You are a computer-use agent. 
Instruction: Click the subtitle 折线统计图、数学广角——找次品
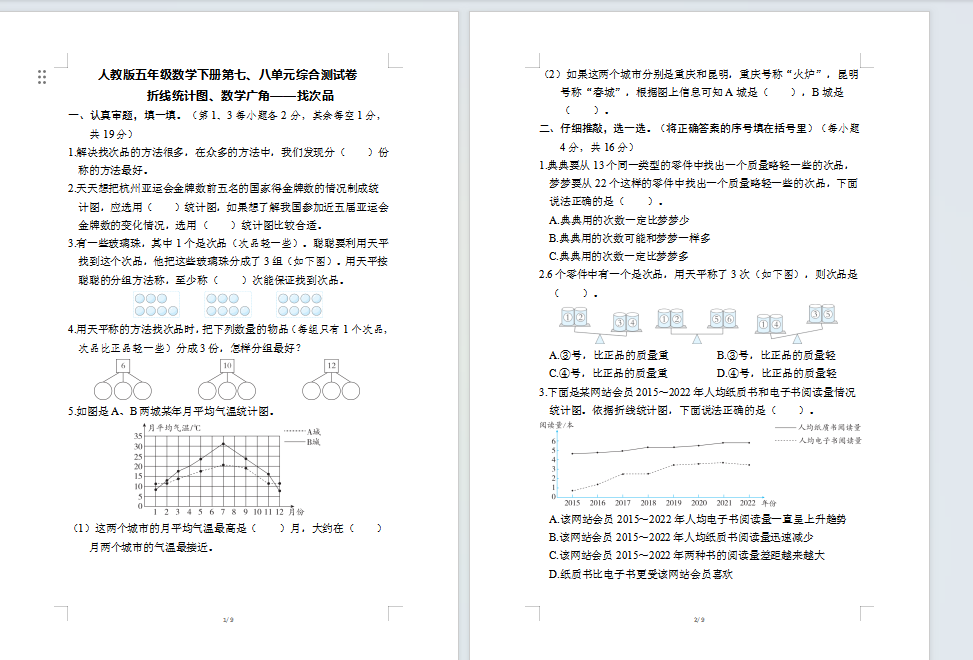[x=239, y=96]
